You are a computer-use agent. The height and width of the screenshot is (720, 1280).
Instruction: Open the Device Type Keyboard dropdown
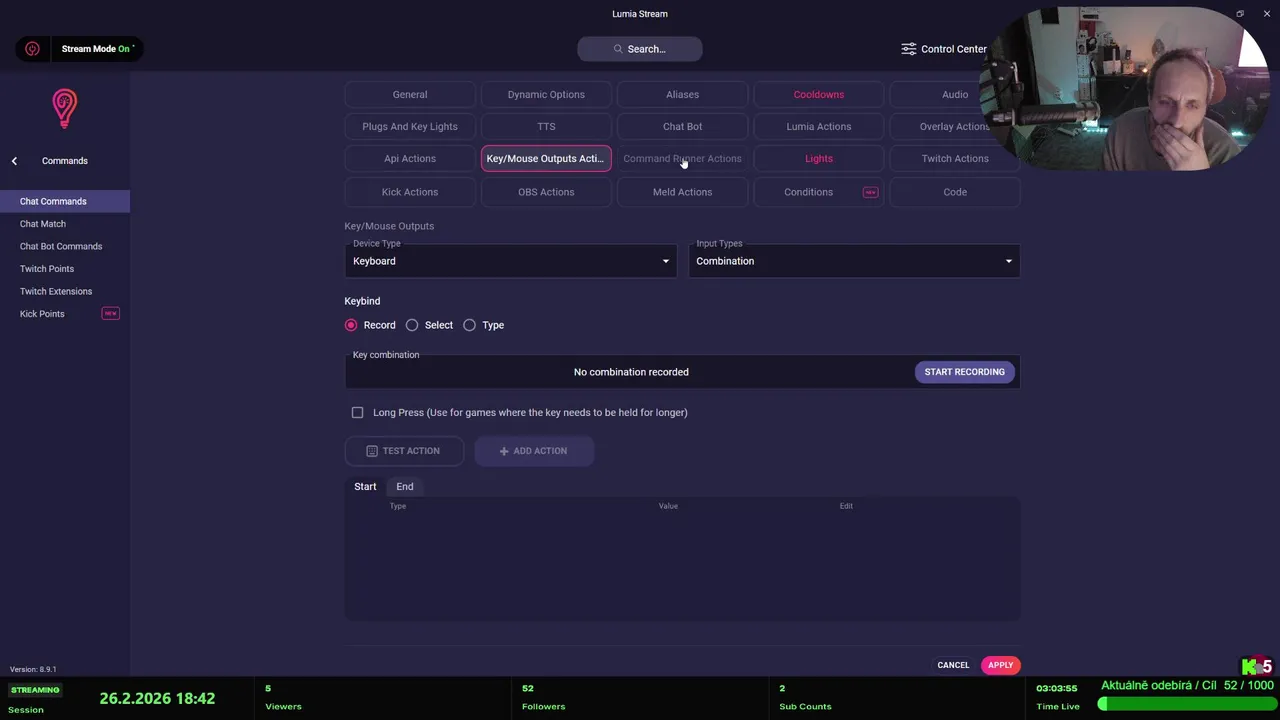511,261
